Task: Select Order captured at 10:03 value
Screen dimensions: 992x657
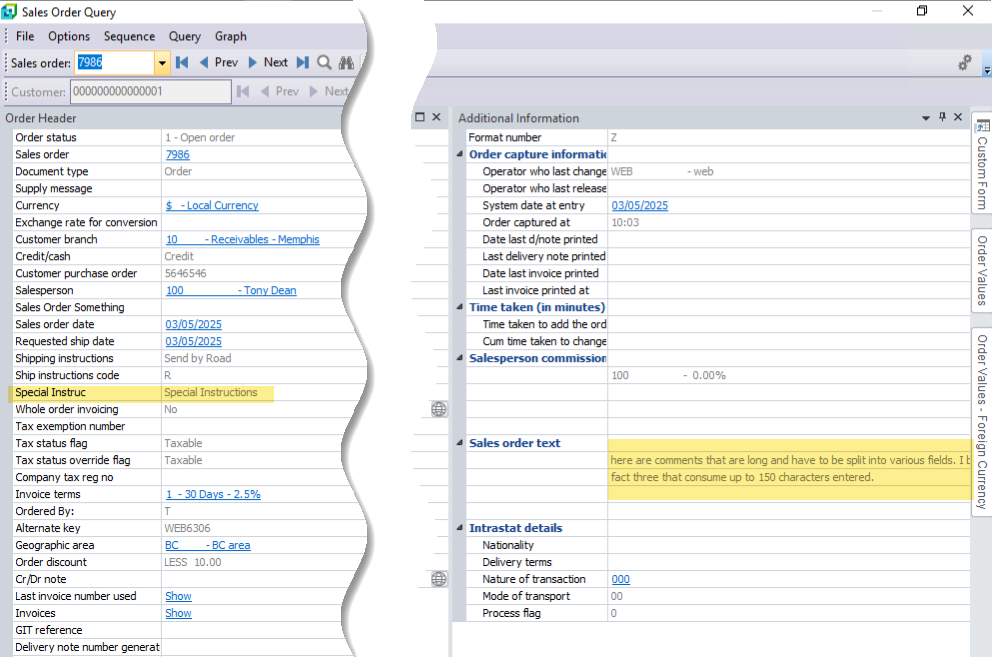Action: [625, 223]
